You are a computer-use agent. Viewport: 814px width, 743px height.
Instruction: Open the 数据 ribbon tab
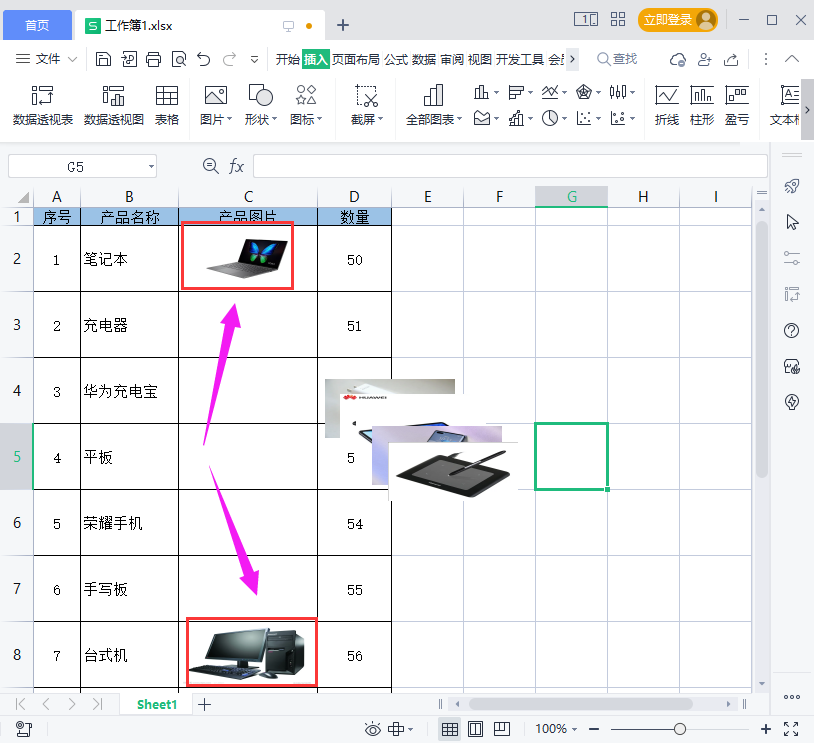424,59
